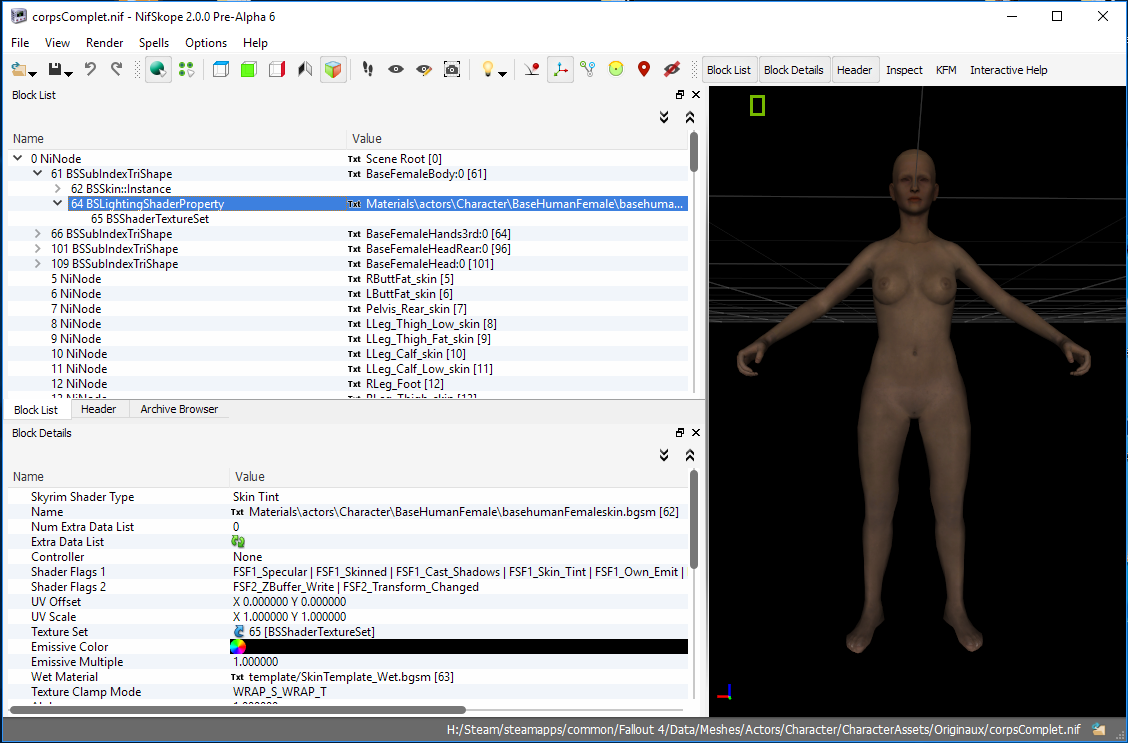Collapse all rows in Block List (double down arrows)
The width and height of the screenshot is (1128, 743).
[664, 117]
